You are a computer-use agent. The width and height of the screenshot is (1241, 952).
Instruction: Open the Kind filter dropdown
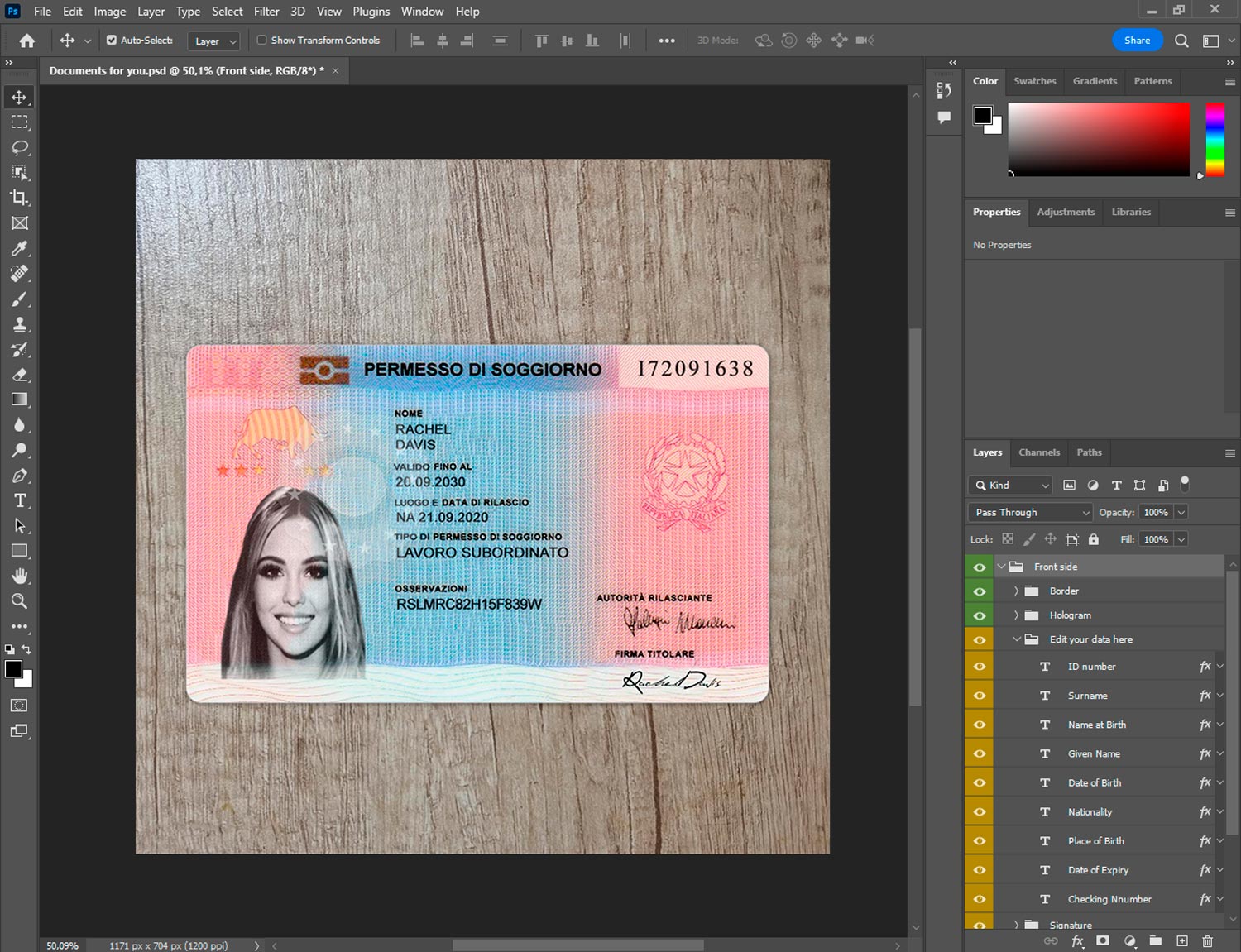coord(1010,486)
